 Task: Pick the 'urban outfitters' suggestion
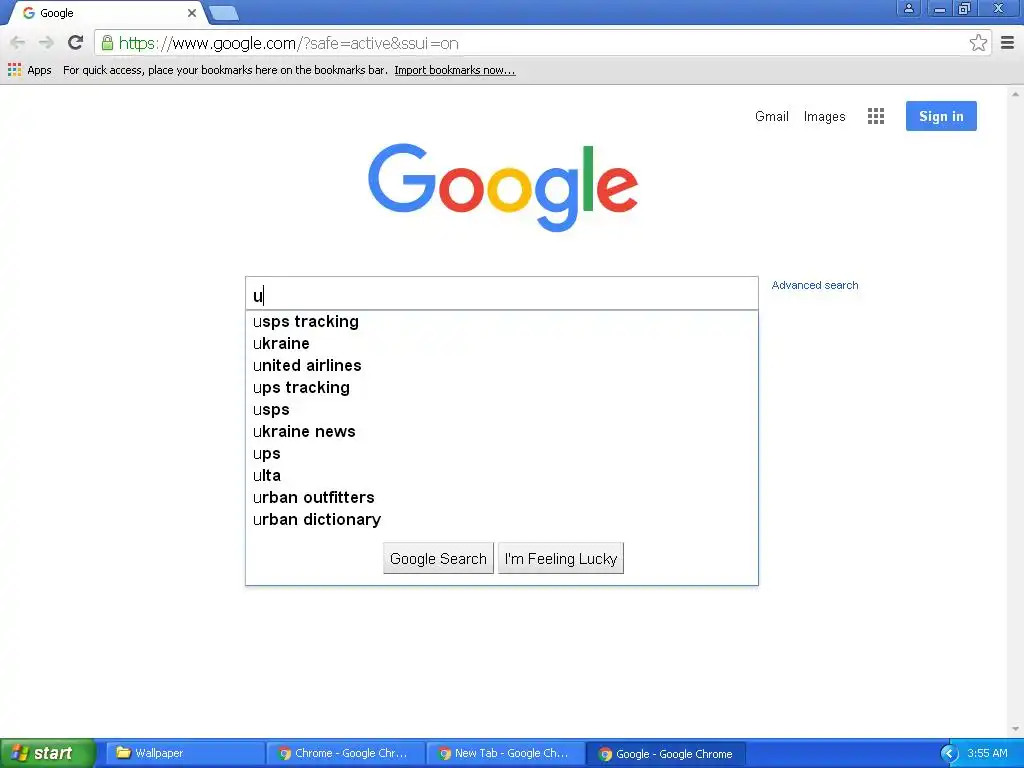coord(502,498)
